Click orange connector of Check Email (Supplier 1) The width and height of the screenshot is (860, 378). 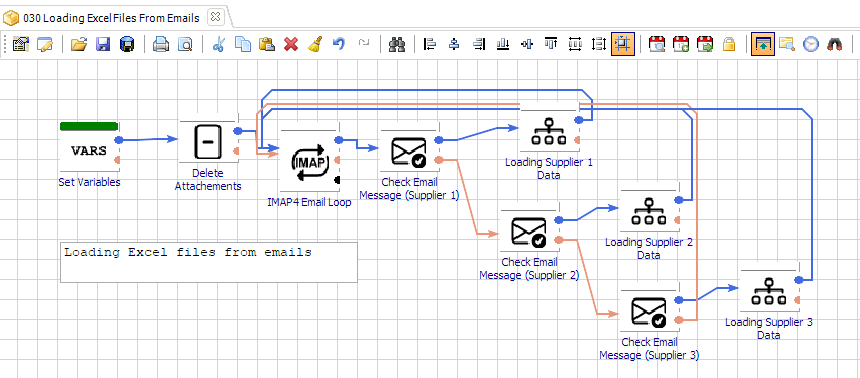(438, 160)
